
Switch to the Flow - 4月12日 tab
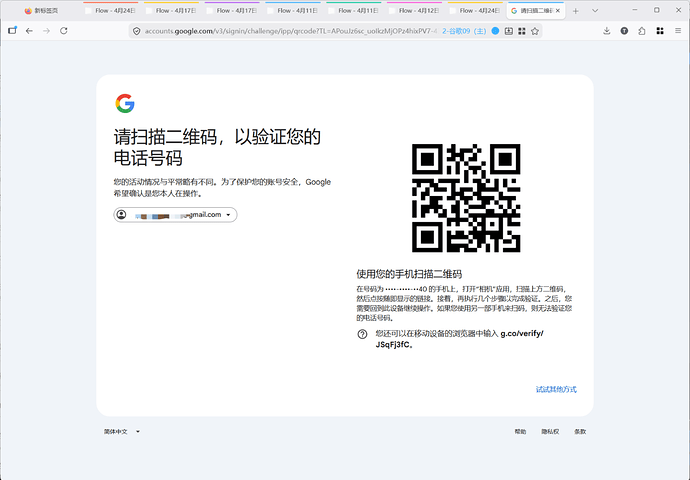[x=416, y=11]
